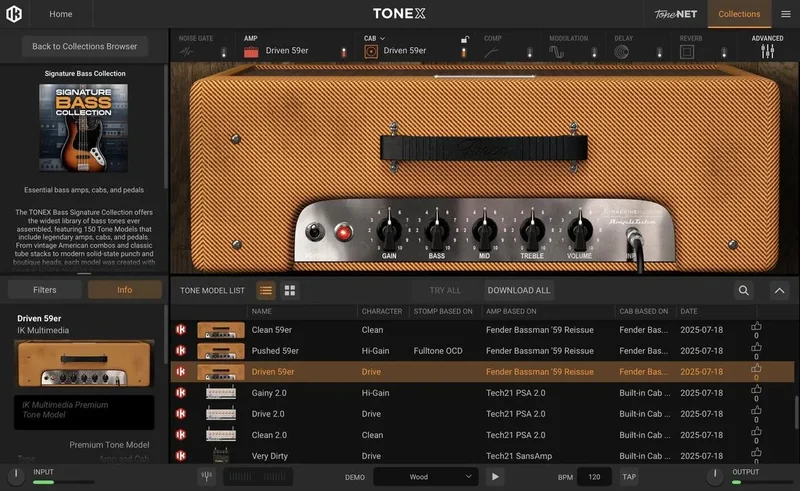The image size is (800, 491).
Task: Click the Very Dirty pedal thumbnail
Action: pyautogui.click(x=220, y=455)
